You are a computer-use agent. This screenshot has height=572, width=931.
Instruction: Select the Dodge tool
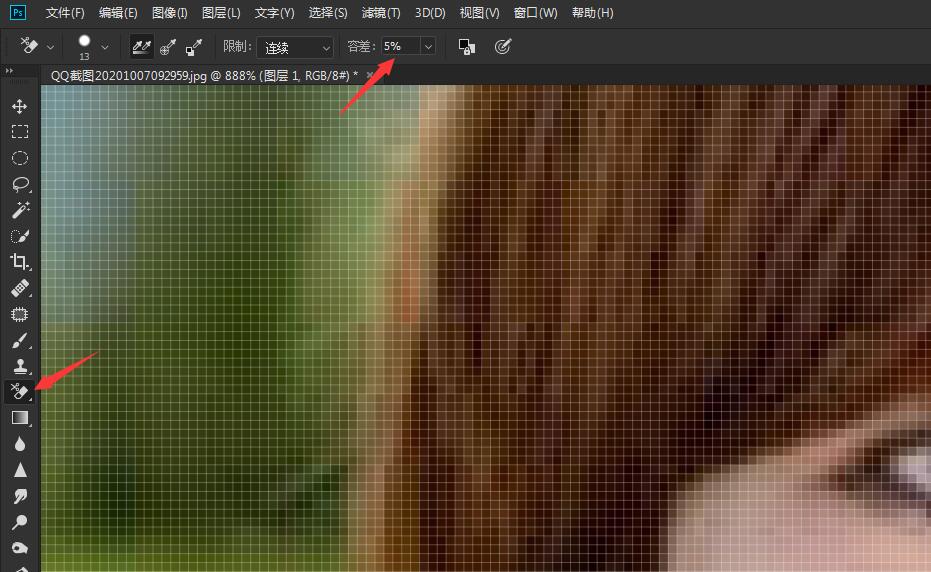coord(20,522)
